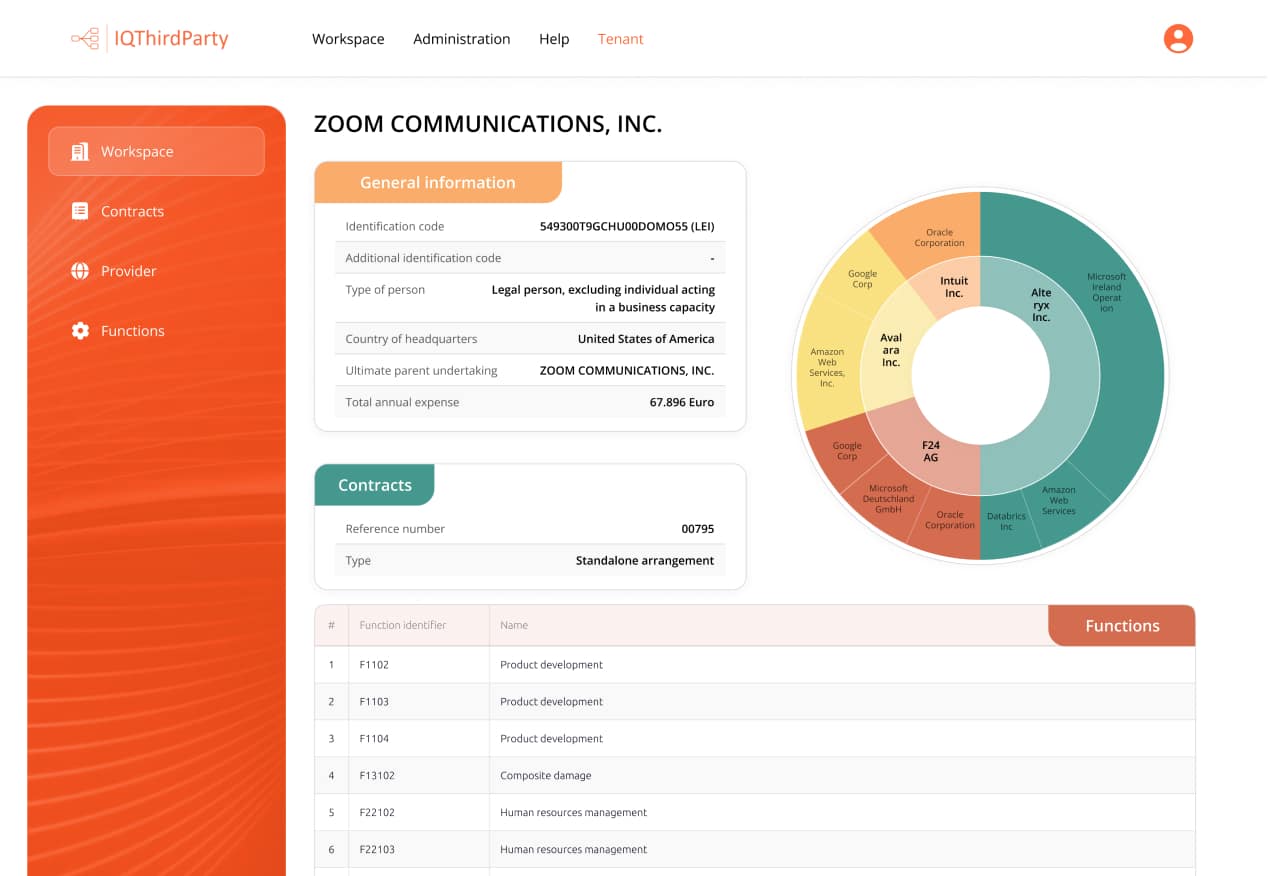Viewport: 1268px width, 876px height.
Task: Select the red Google Corp segment
Action: [847, 451]
